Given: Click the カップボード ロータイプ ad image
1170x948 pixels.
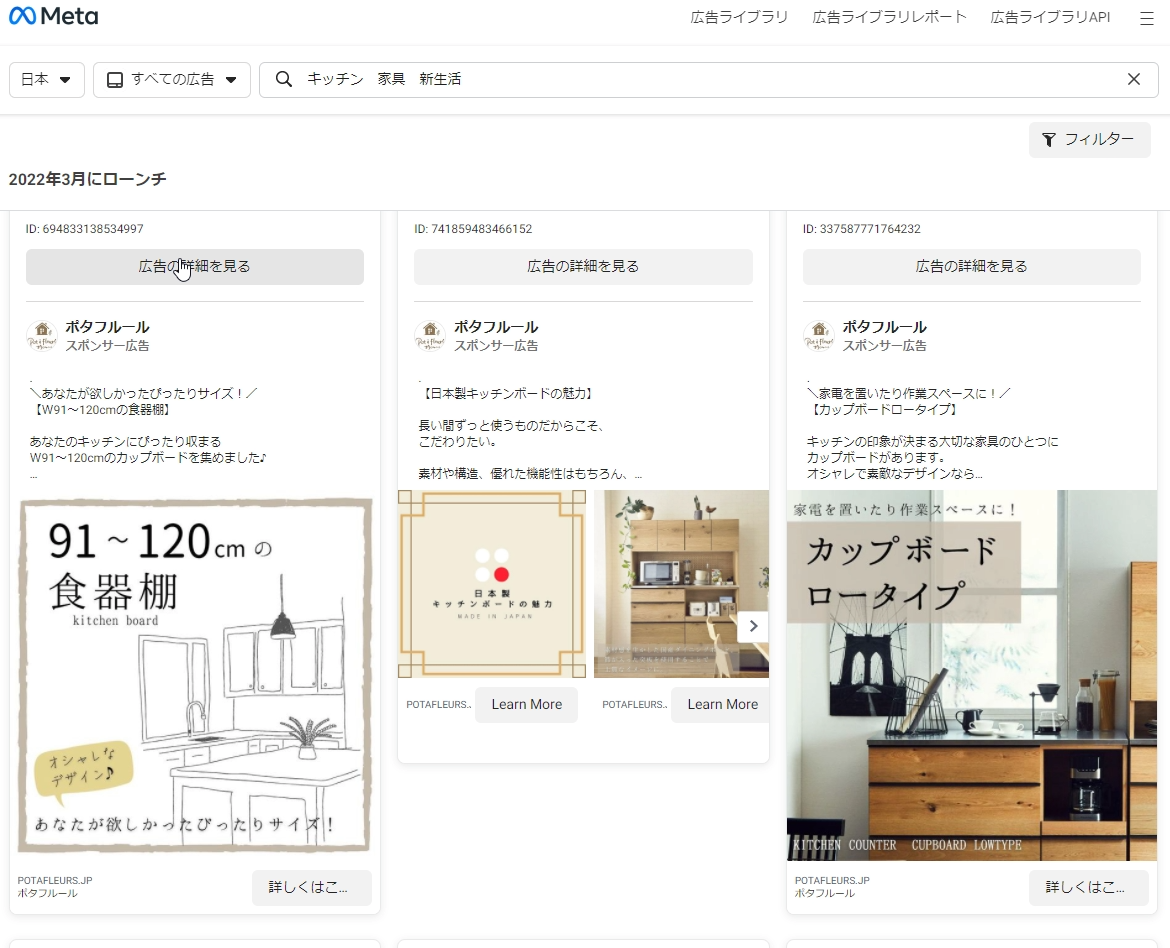Looking at the screenshot, I should tap(973, 675).
